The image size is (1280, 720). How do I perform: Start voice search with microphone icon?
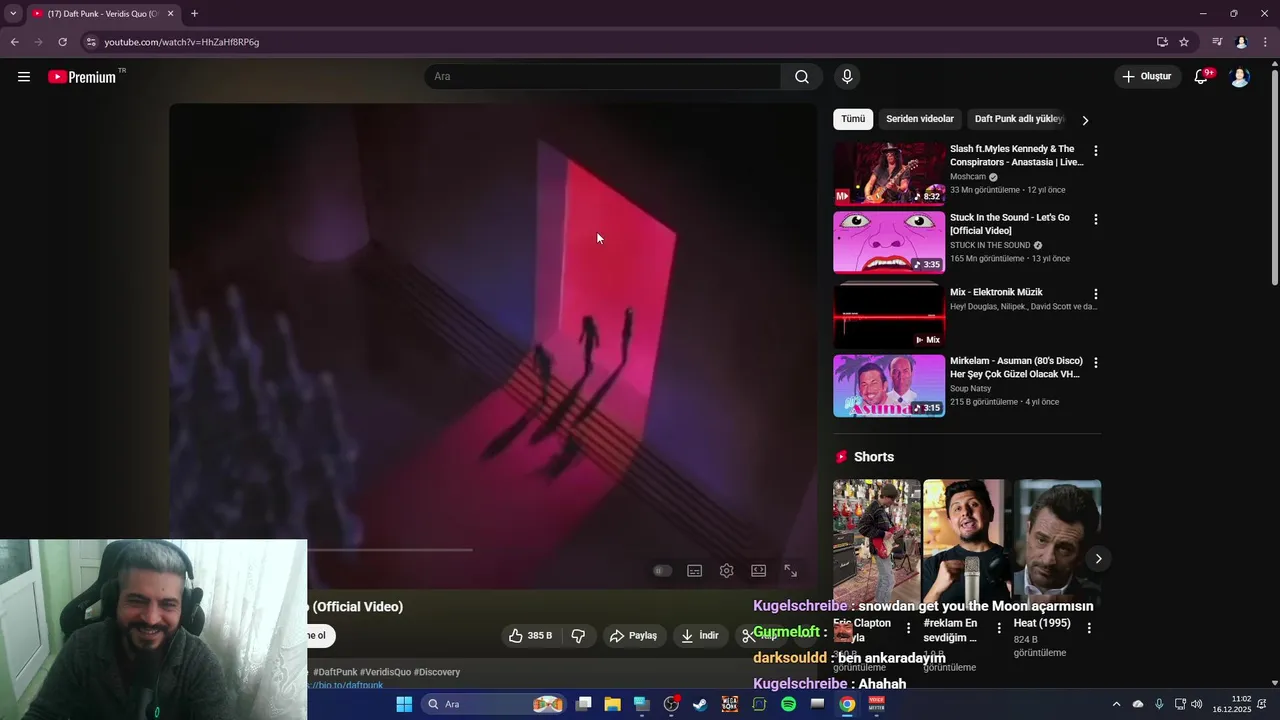coord(847,77)
